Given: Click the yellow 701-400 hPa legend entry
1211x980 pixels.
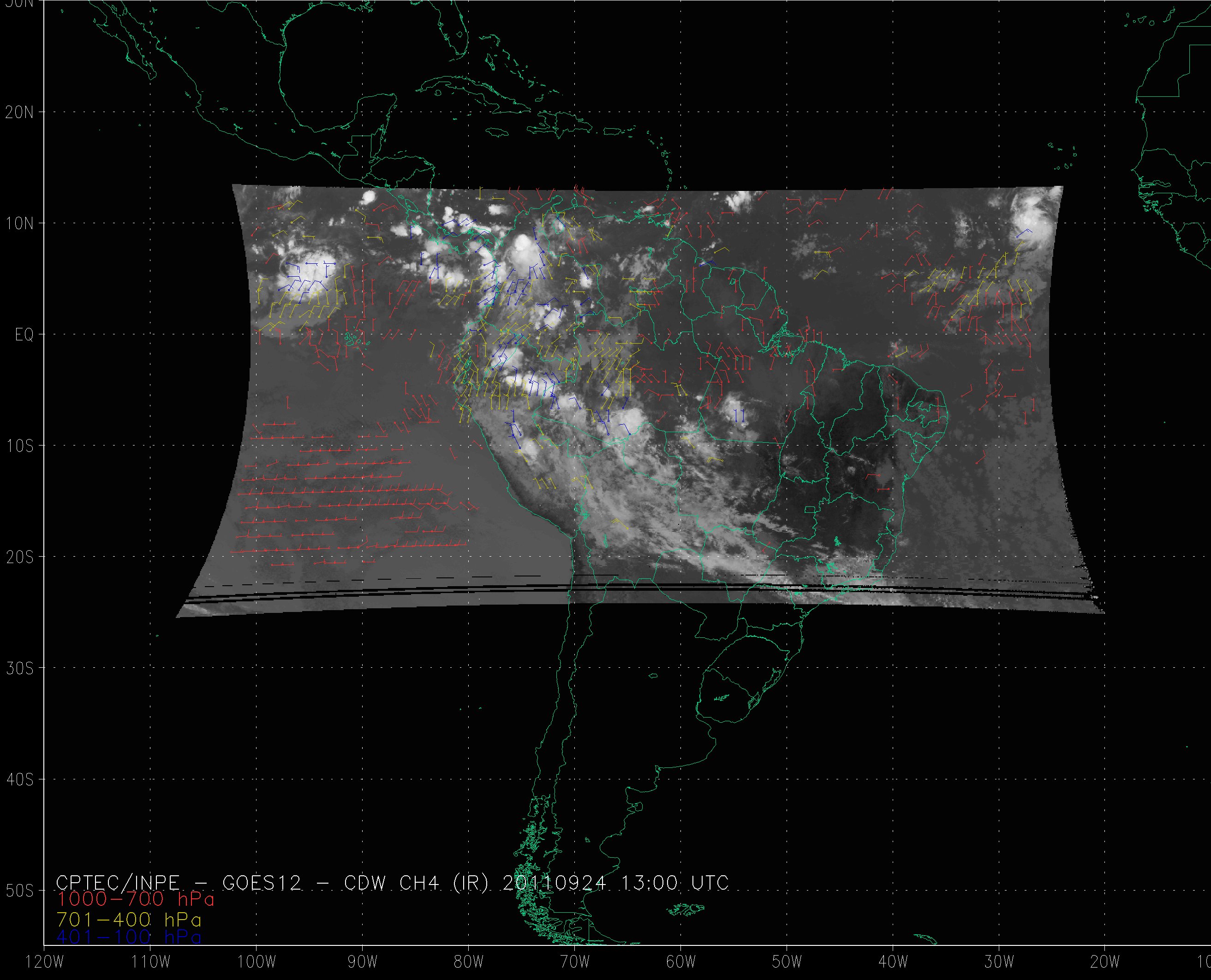Looking at the screenshot, I should (129, 920).
